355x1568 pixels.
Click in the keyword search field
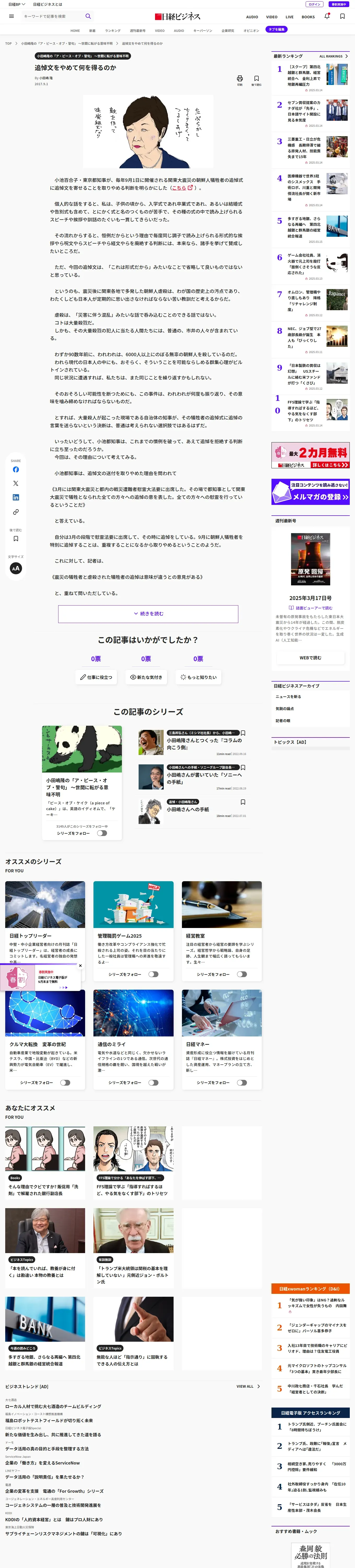click(52, 16)
